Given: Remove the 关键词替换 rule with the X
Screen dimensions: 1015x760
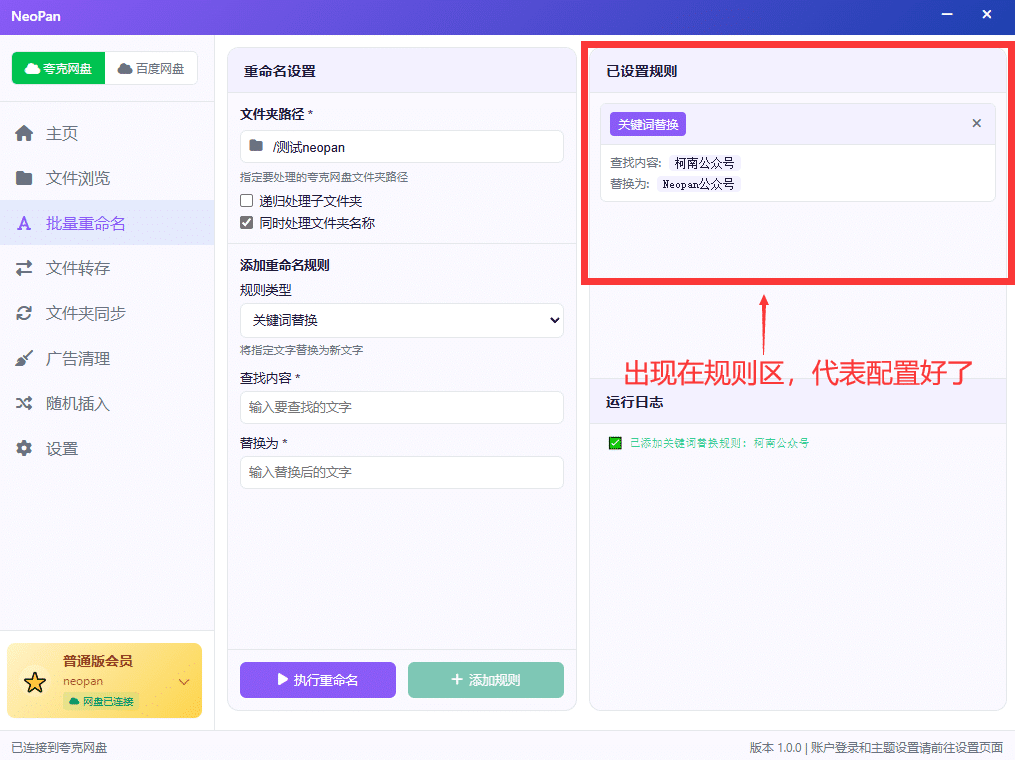Looking at the screenshot, I should point(977,123).
